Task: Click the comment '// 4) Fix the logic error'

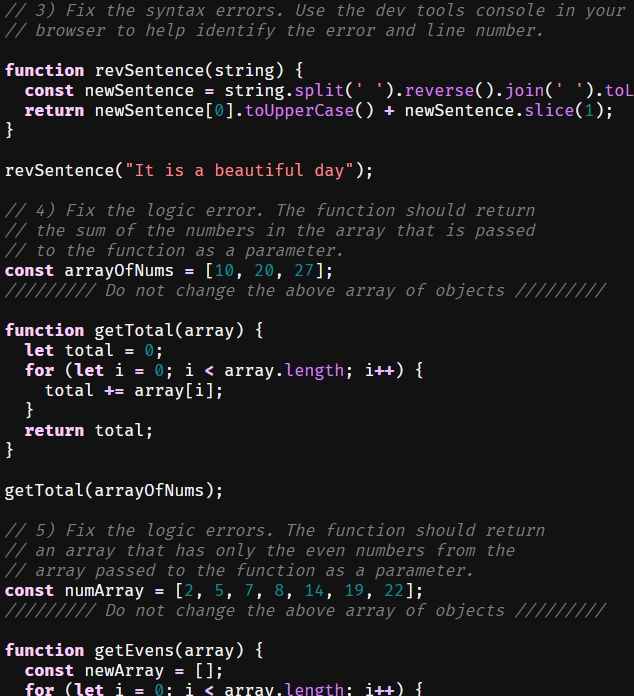Action: click(270, 210)
